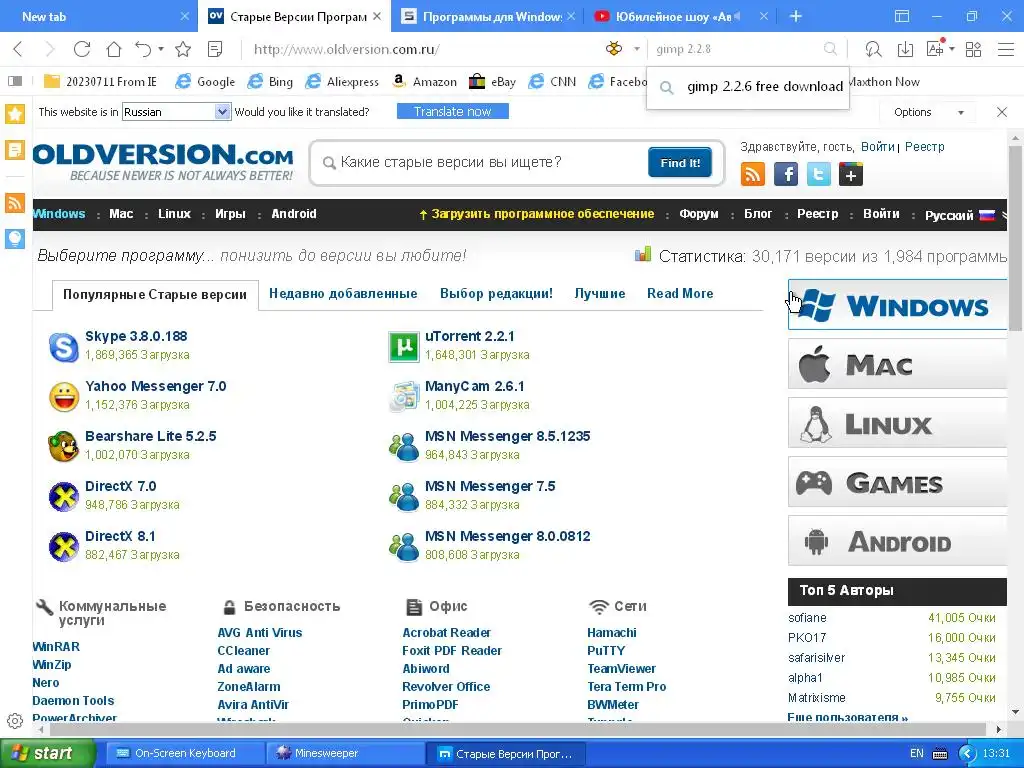Click the ManyCam 2.6.1 icon
This screenshot has width=1024, height=768.
point(404,396)
